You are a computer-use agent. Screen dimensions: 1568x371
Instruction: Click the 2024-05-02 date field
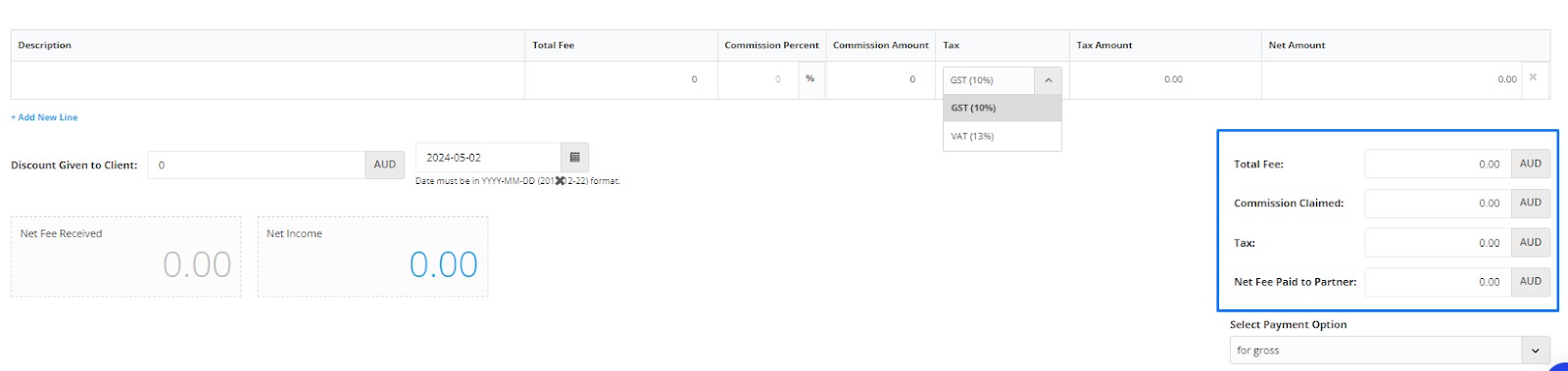pyautogui.click(x=488, y=157)
